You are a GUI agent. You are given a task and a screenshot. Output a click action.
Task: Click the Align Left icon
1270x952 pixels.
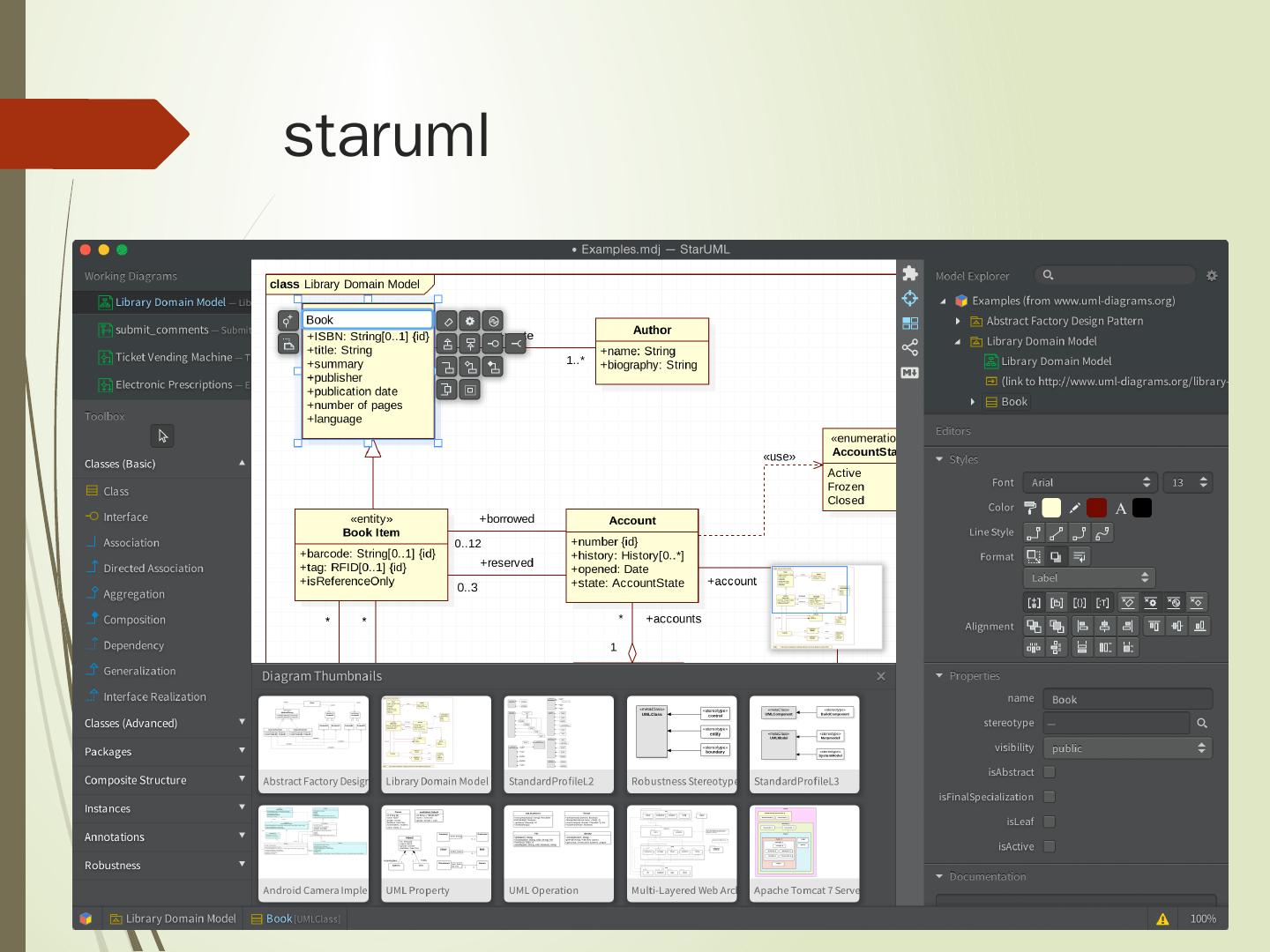(1082, 626)
